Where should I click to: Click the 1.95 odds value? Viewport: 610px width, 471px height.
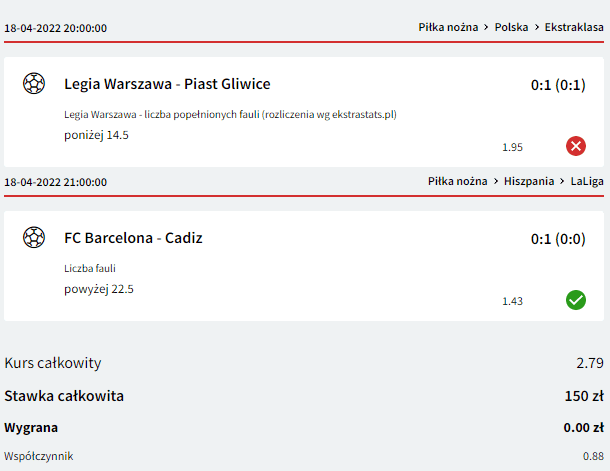pos(512,147)
